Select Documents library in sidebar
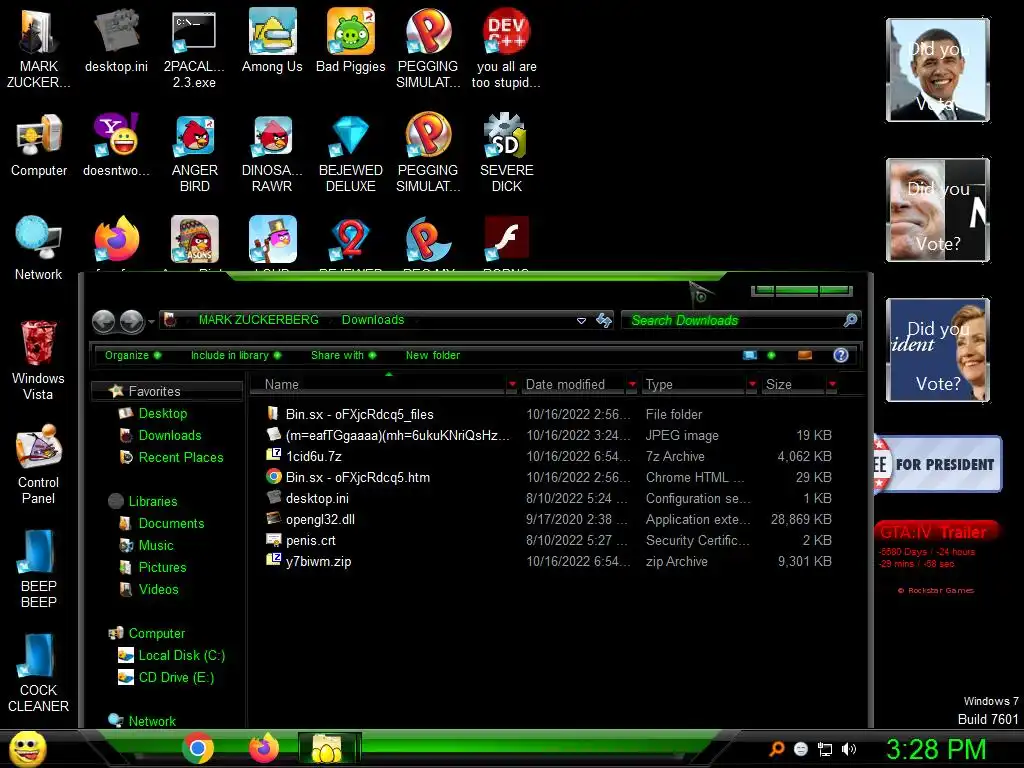1024x768 pixels. pos(171,523)
